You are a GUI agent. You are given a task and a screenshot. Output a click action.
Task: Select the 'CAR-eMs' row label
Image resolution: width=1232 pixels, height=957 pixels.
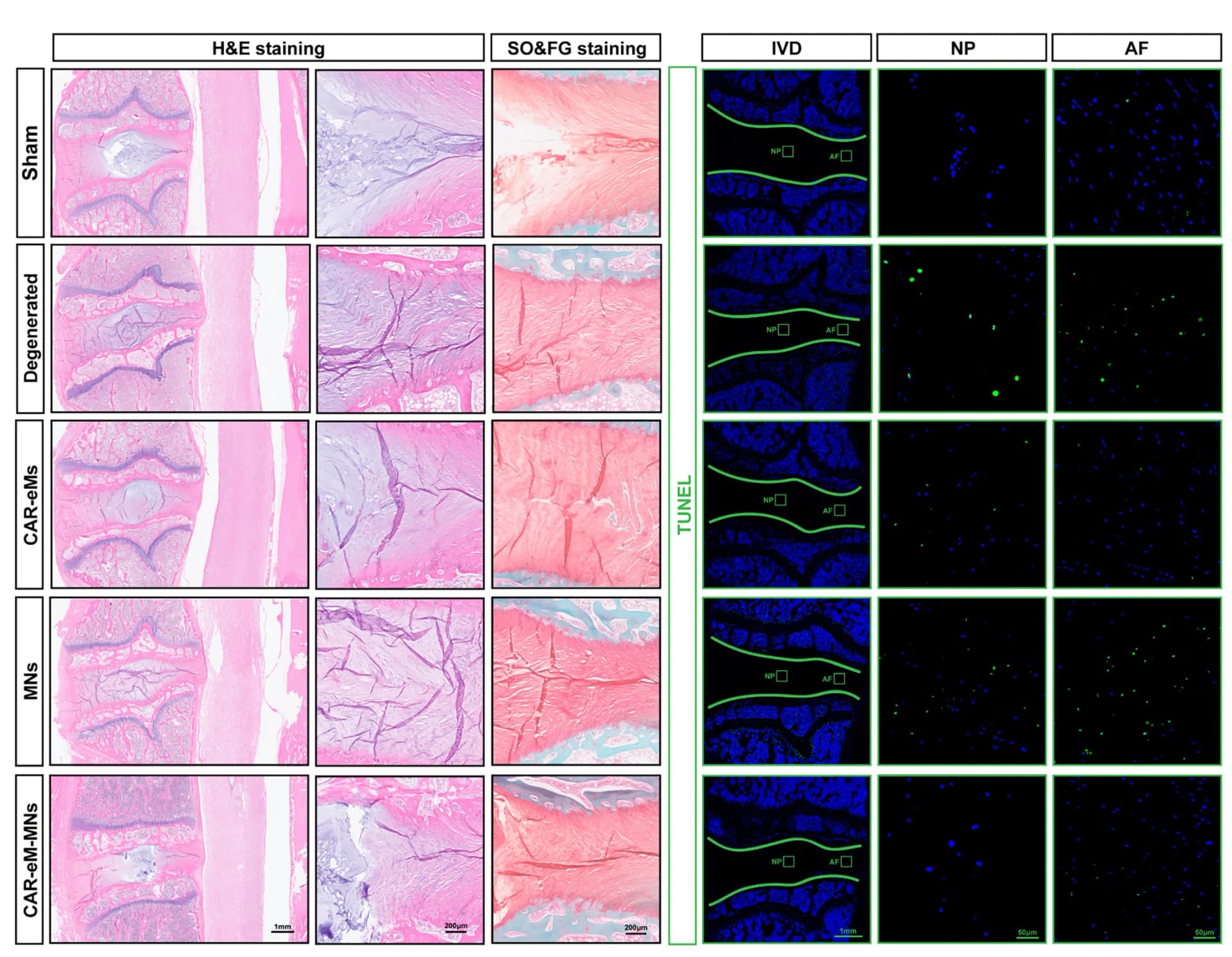(x=30, y=504)
